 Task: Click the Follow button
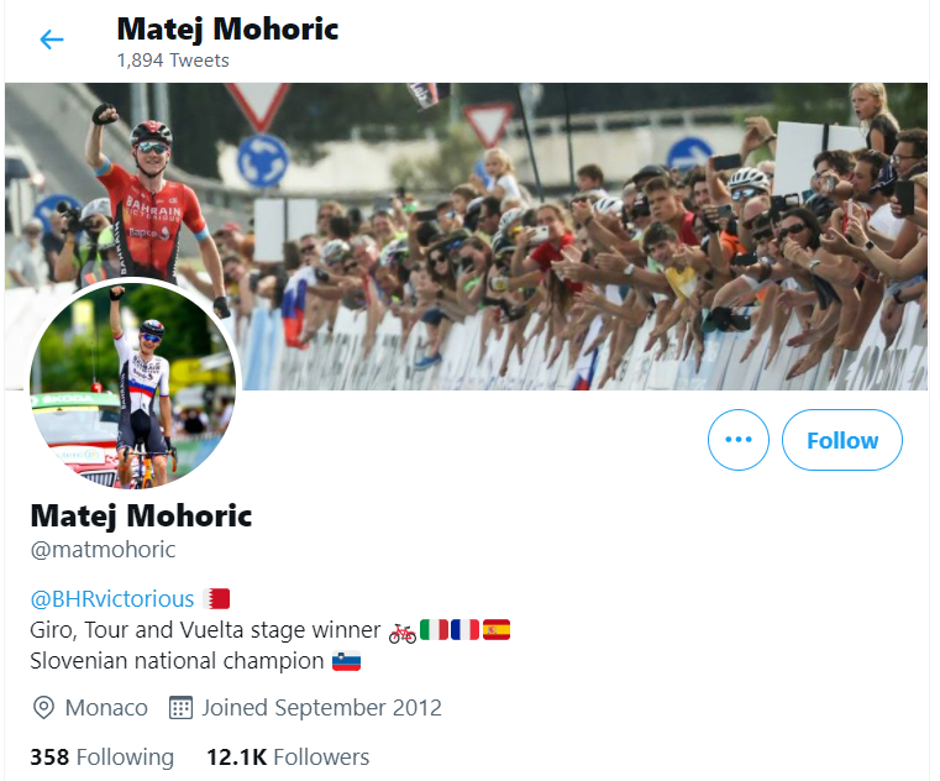(842, 440)
